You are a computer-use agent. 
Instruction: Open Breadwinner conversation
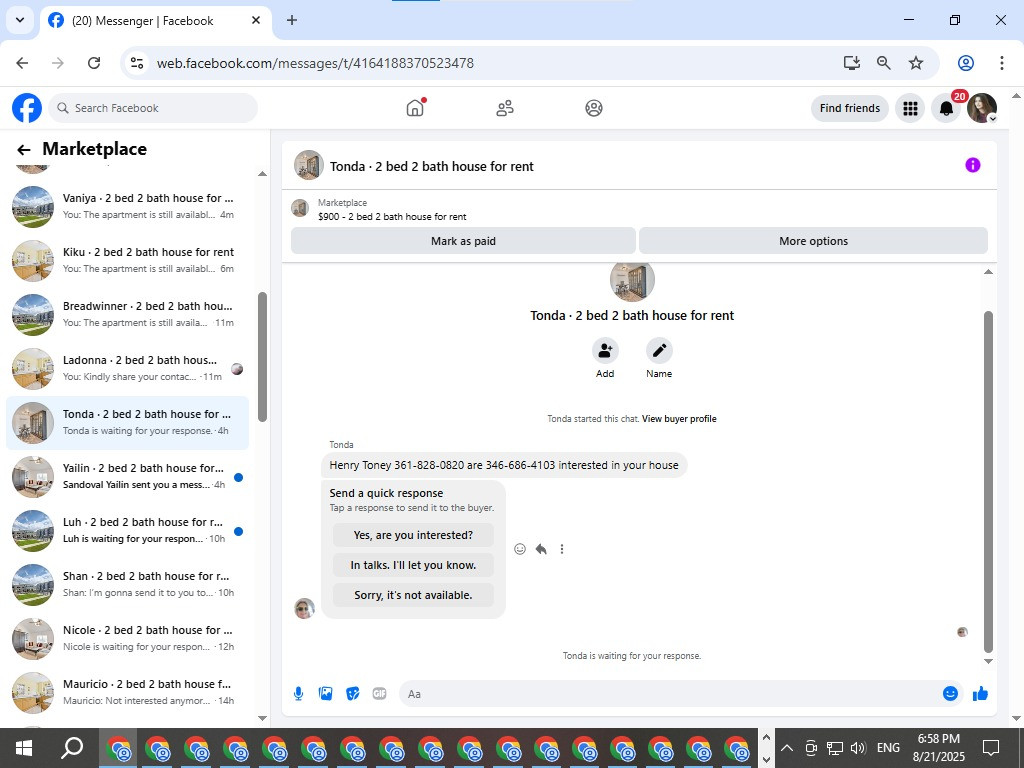click(x=127, y=315)
